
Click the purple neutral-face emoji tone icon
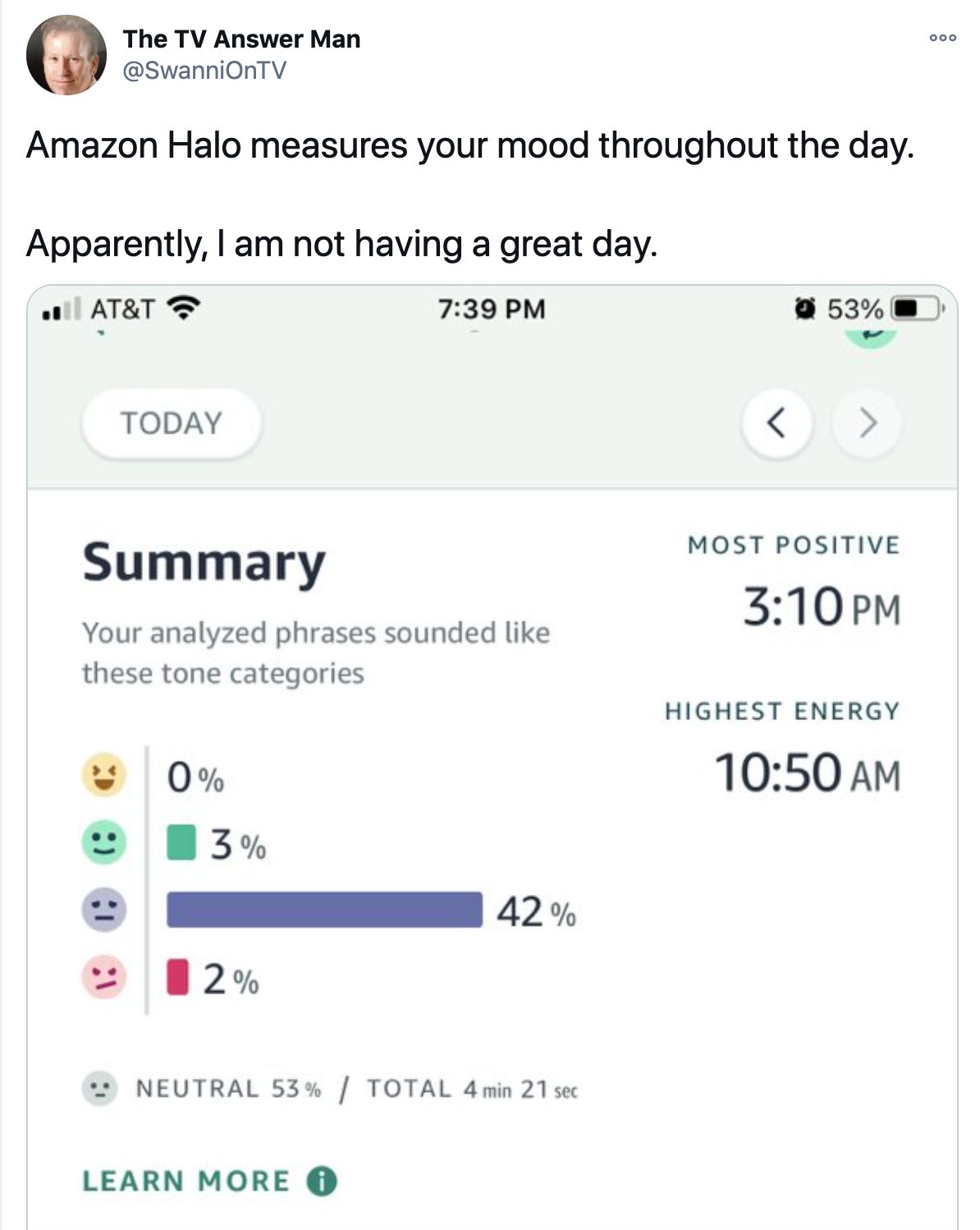(104, 910)
